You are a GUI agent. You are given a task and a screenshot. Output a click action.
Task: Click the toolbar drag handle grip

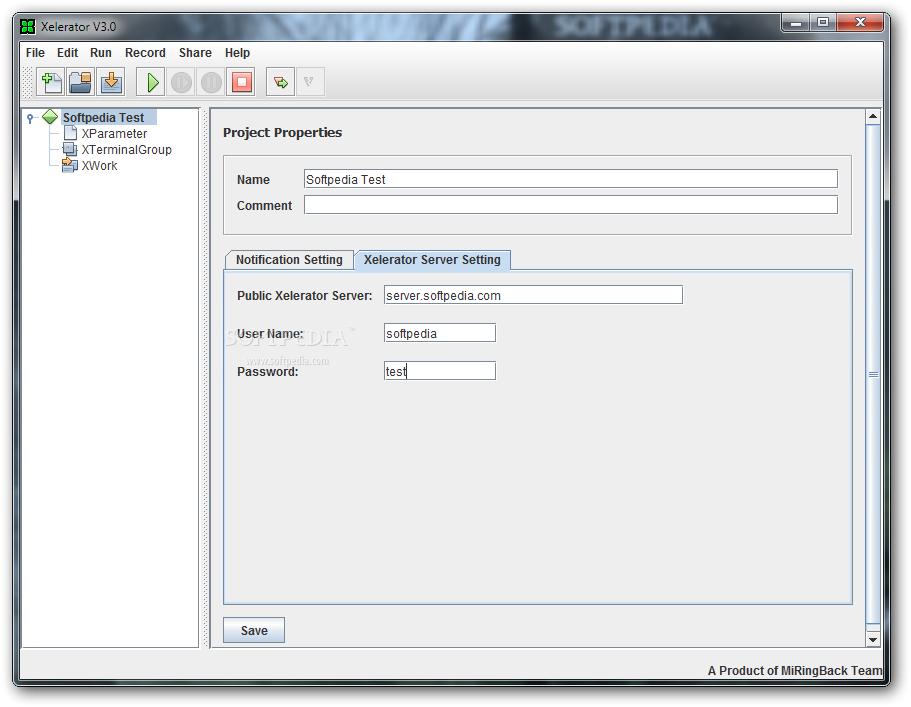coord(27,82)
